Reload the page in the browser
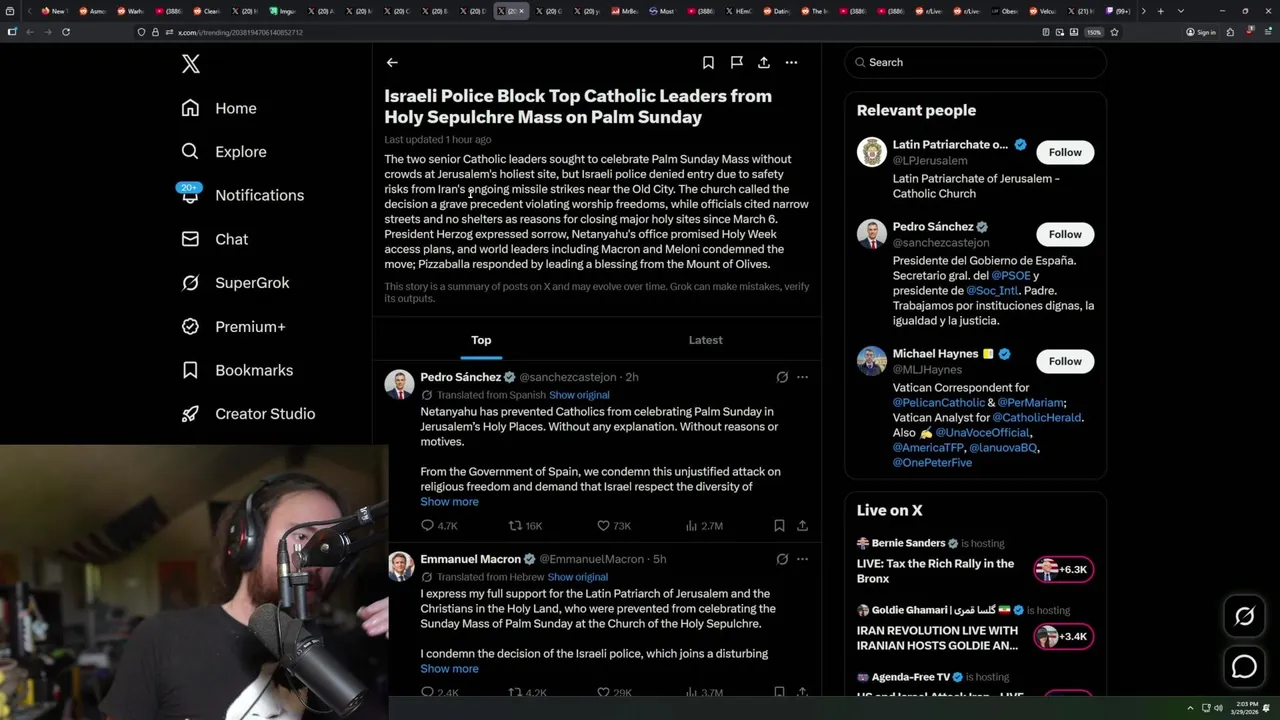The width and height of the screenshot is (1280, 720). click(66, 32)
